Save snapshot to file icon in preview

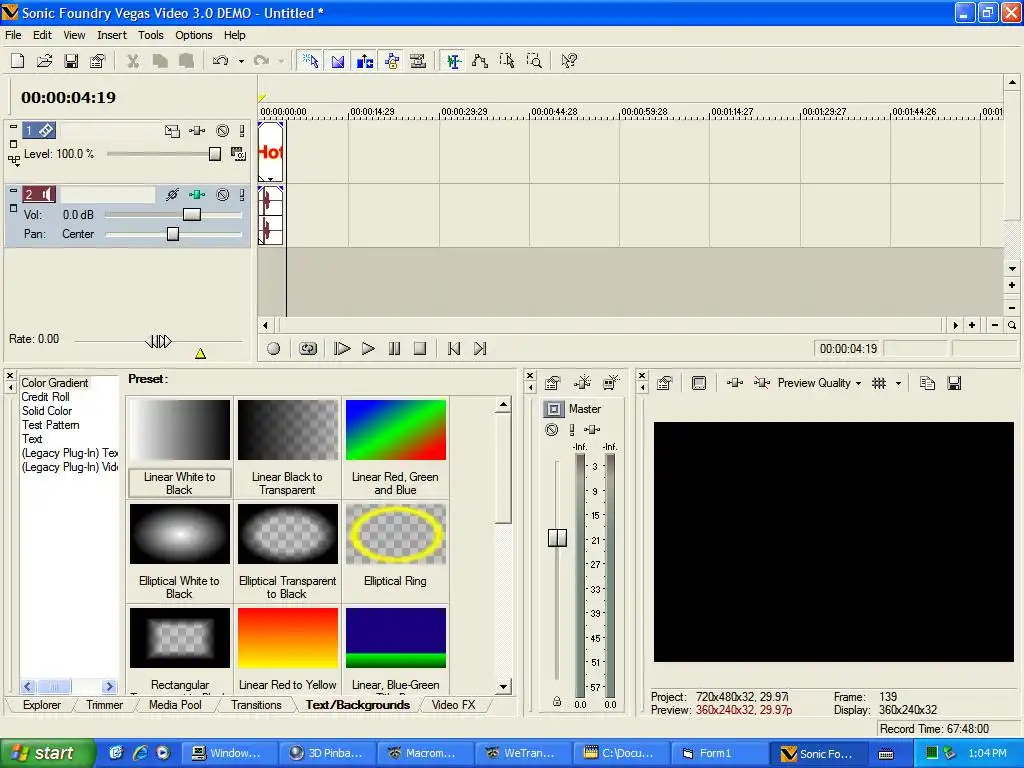coord(954,383)
